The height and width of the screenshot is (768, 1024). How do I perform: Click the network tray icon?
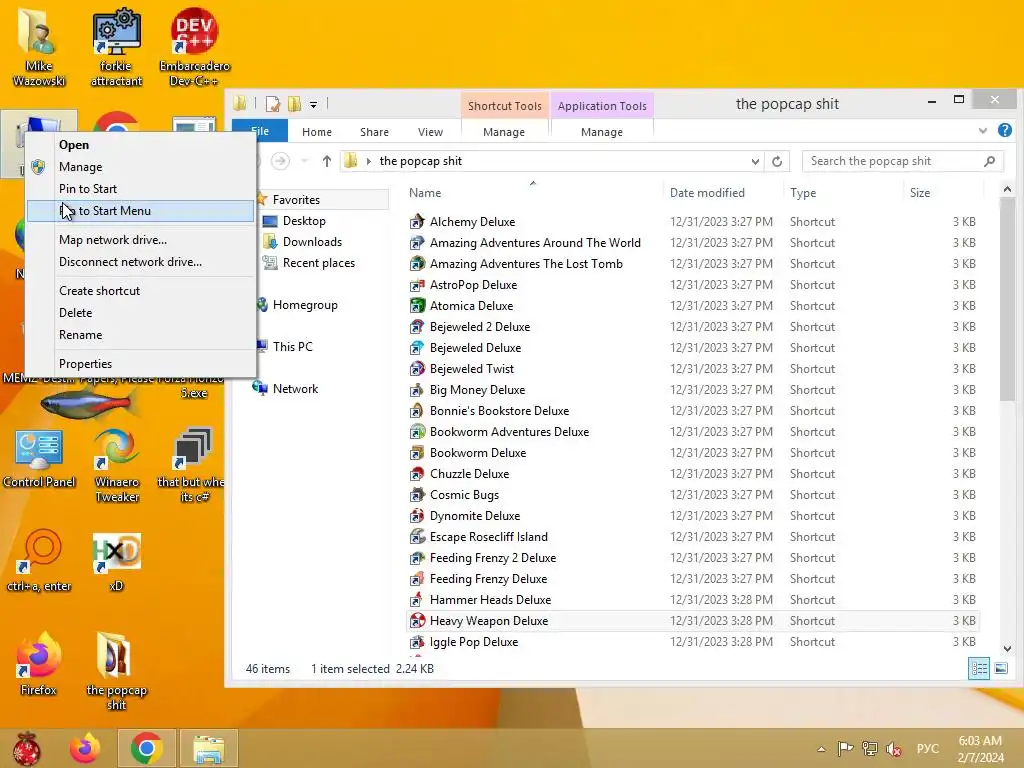pos(869,748)
